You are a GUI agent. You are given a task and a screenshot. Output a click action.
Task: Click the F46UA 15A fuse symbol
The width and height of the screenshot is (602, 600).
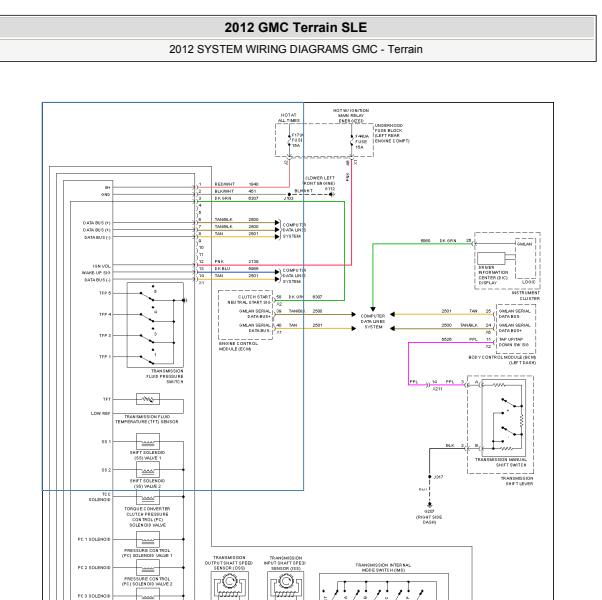(x=351, y=141)
